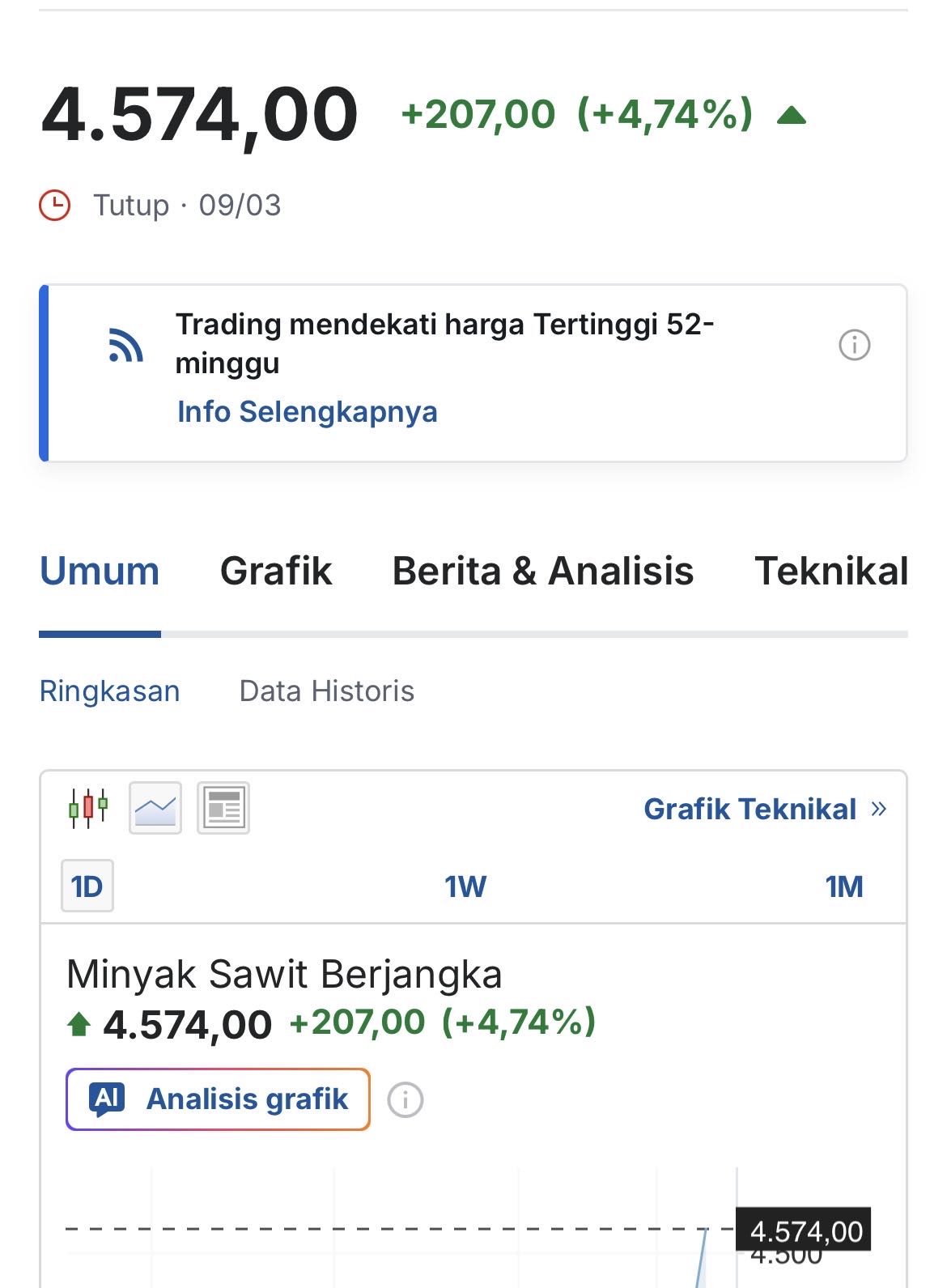The width and height of the screenshot is (947, 1288).
Task: Open the Umum tab
Action: click(100, 572)
